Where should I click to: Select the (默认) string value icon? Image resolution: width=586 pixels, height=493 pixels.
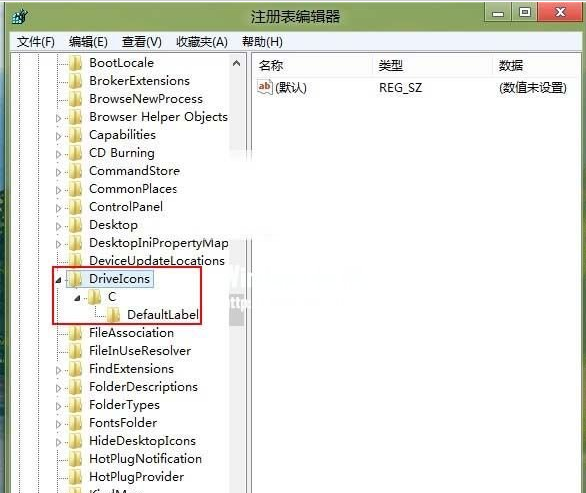pos(265,87)
